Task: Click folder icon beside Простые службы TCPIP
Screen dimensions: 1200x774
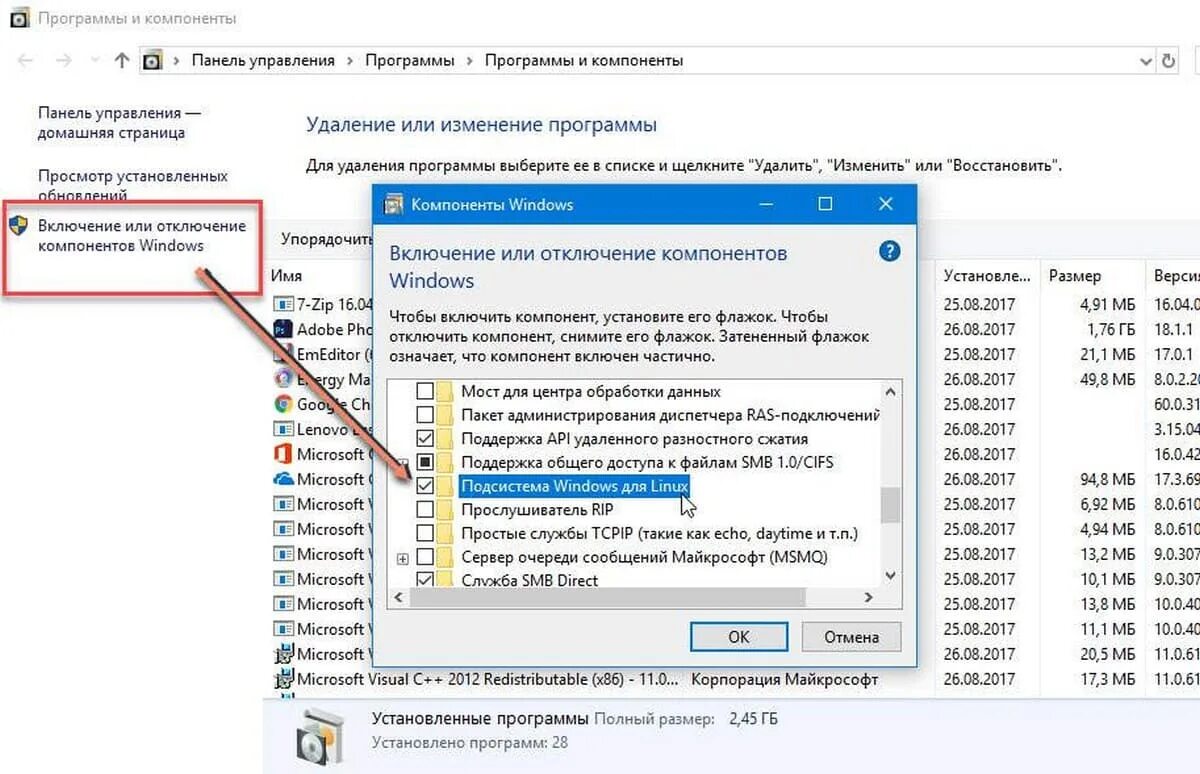Action: (443, 532)
